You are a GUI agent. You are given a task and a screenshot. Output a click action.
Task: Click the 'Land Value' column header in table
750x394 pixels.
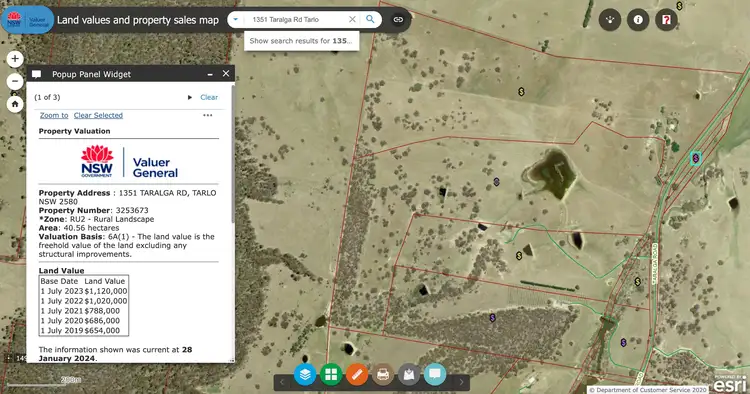104,281
